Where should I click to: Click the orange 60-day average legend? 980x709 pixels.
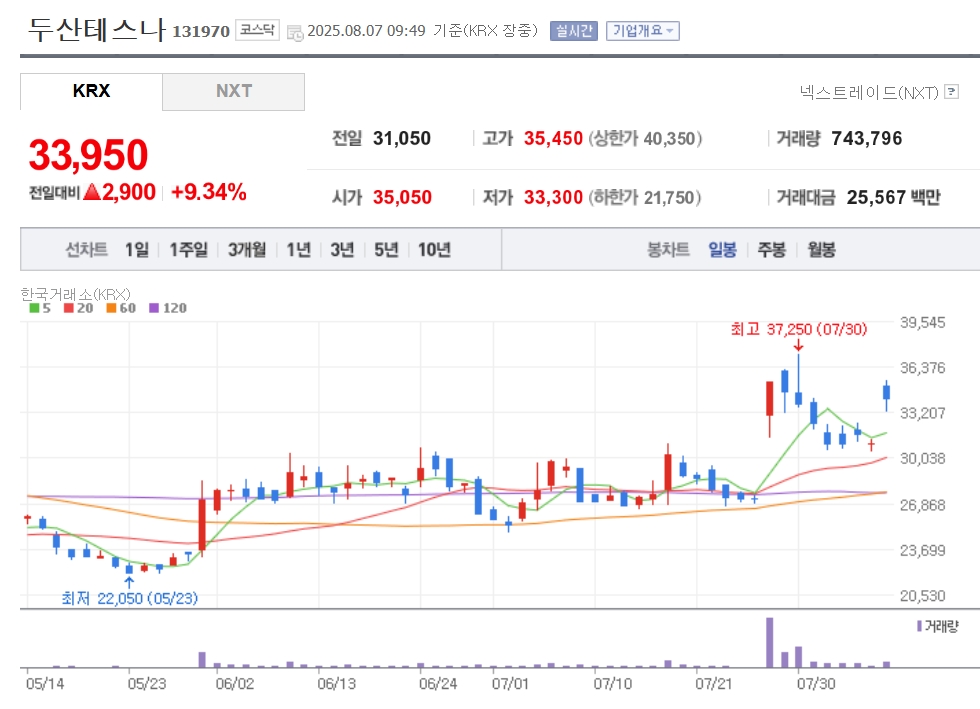(x=121, y=308)
